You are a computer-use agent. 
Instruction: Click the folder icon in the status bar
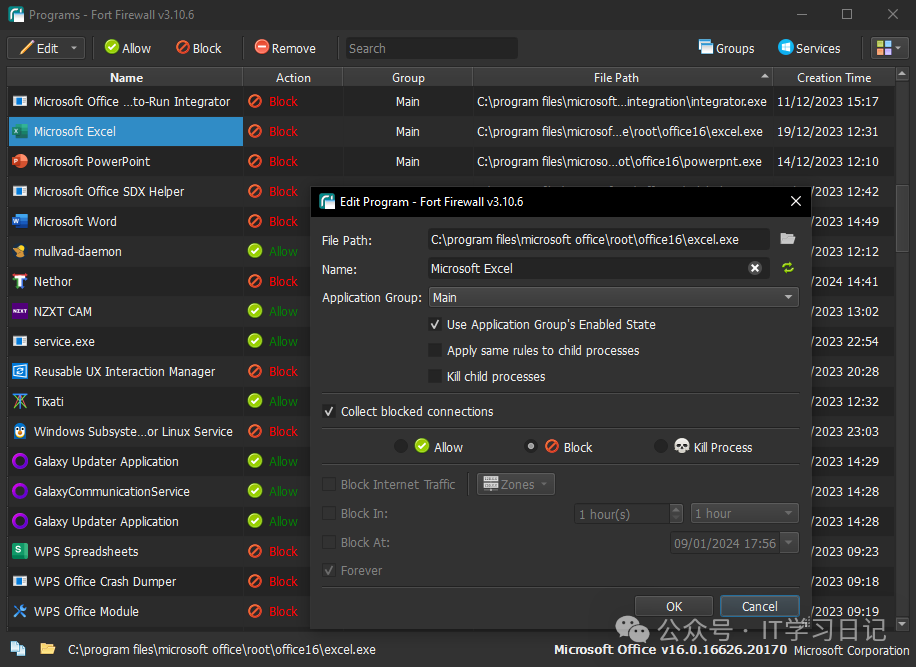(47, 649)
